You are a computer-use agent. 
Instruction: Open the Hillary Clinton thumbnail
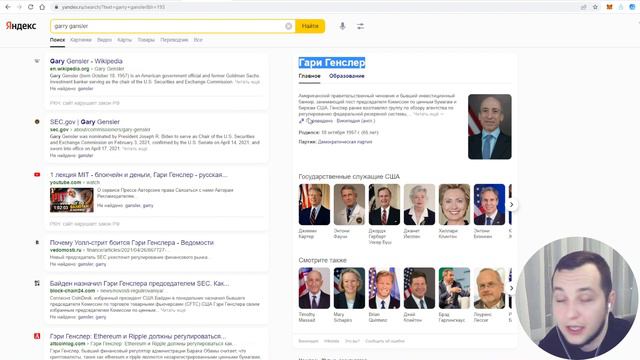click(454, 204)
